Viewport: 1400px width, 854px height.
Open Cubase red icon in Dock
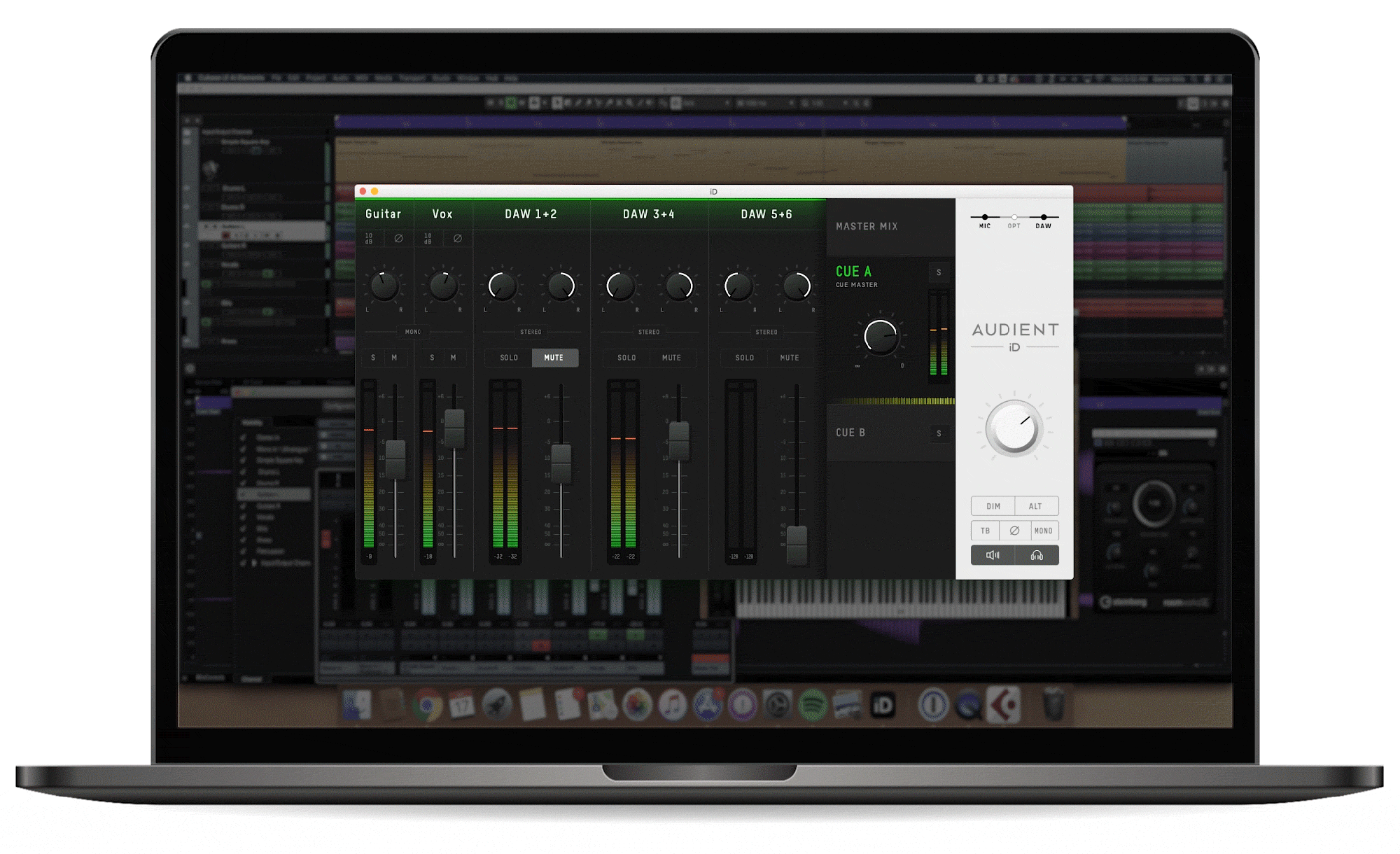coord(1004,704)
